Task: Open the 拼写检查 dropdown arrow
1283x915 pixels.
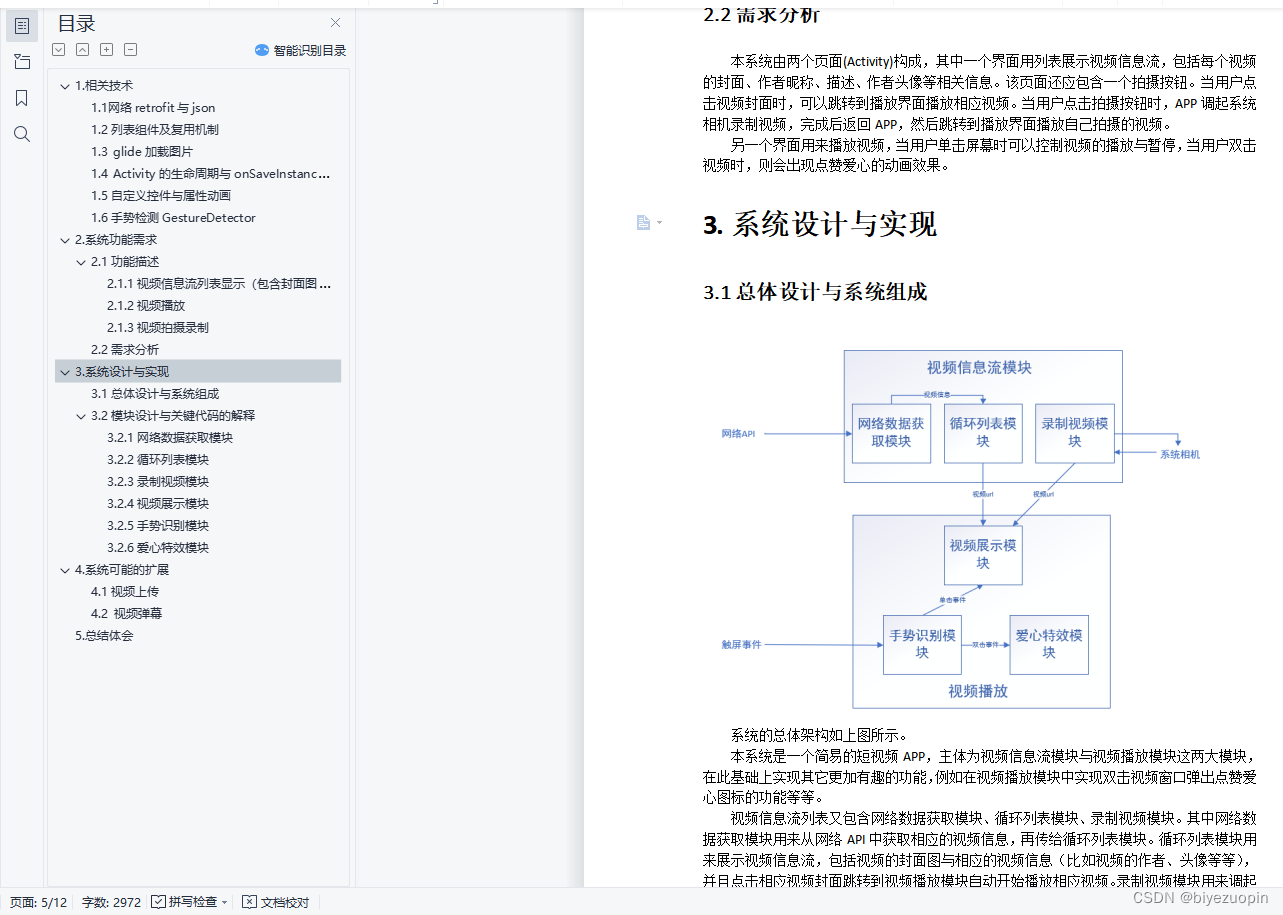Action: (x=225, y=902)
